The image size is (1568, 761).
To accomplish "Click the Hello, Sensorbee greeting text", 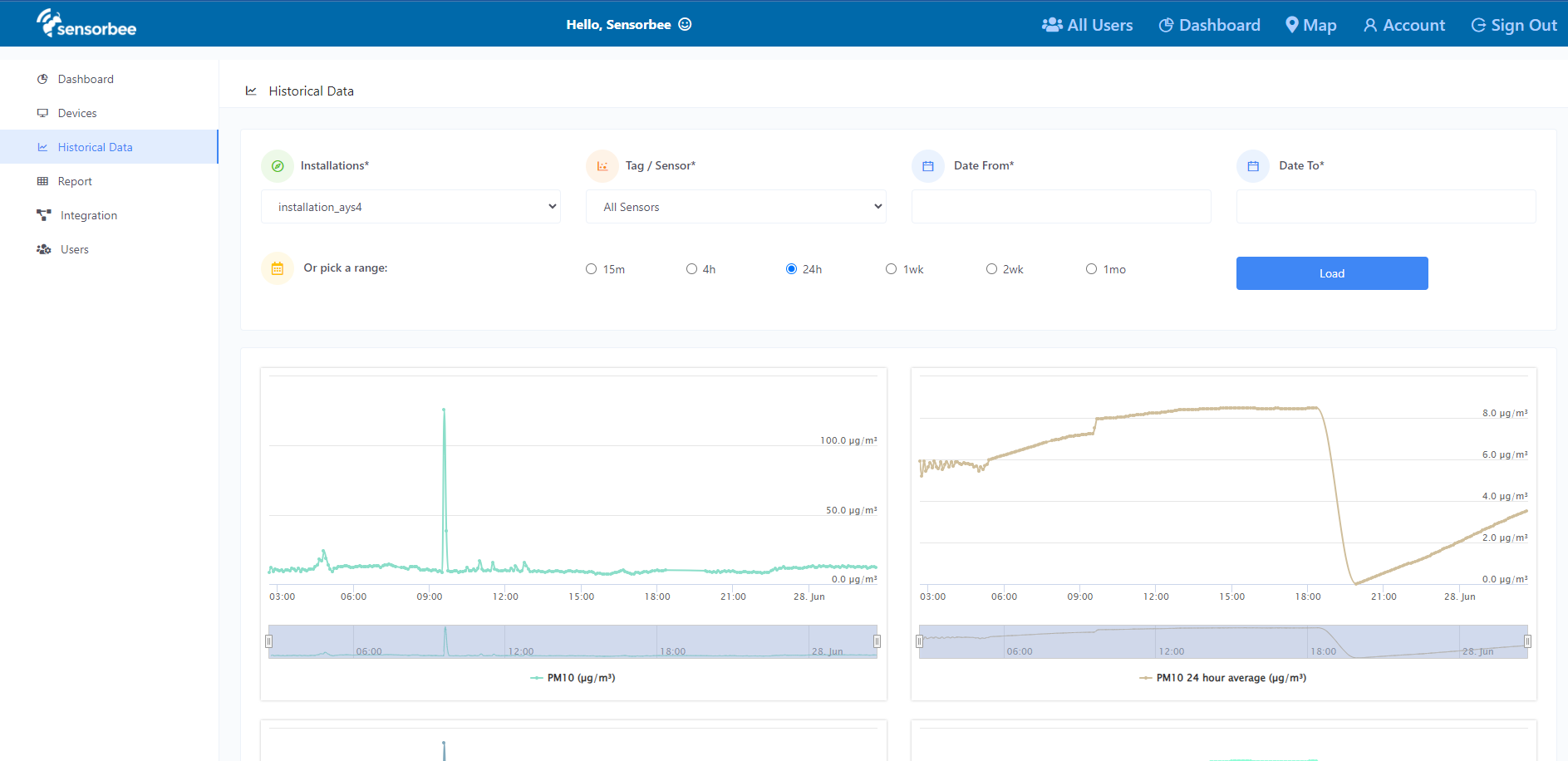I will click(618, 24).
